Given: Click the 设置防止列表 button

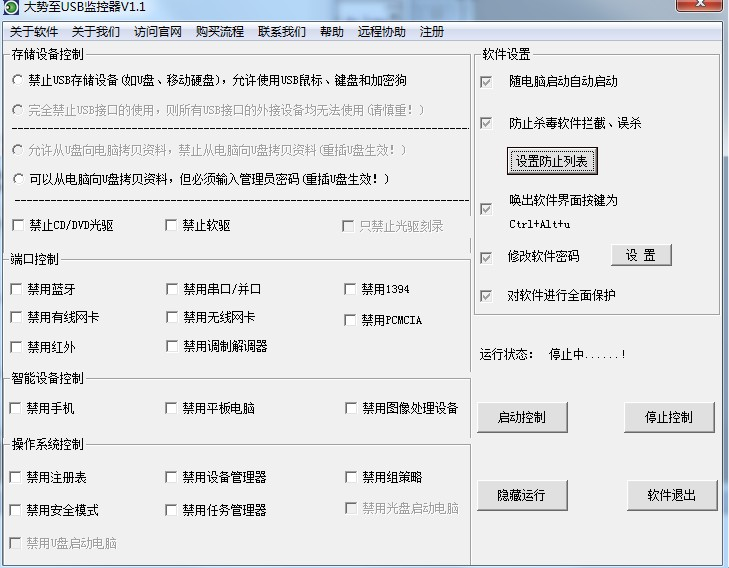Looking at the screenshot, I should (x=552, y=160).
